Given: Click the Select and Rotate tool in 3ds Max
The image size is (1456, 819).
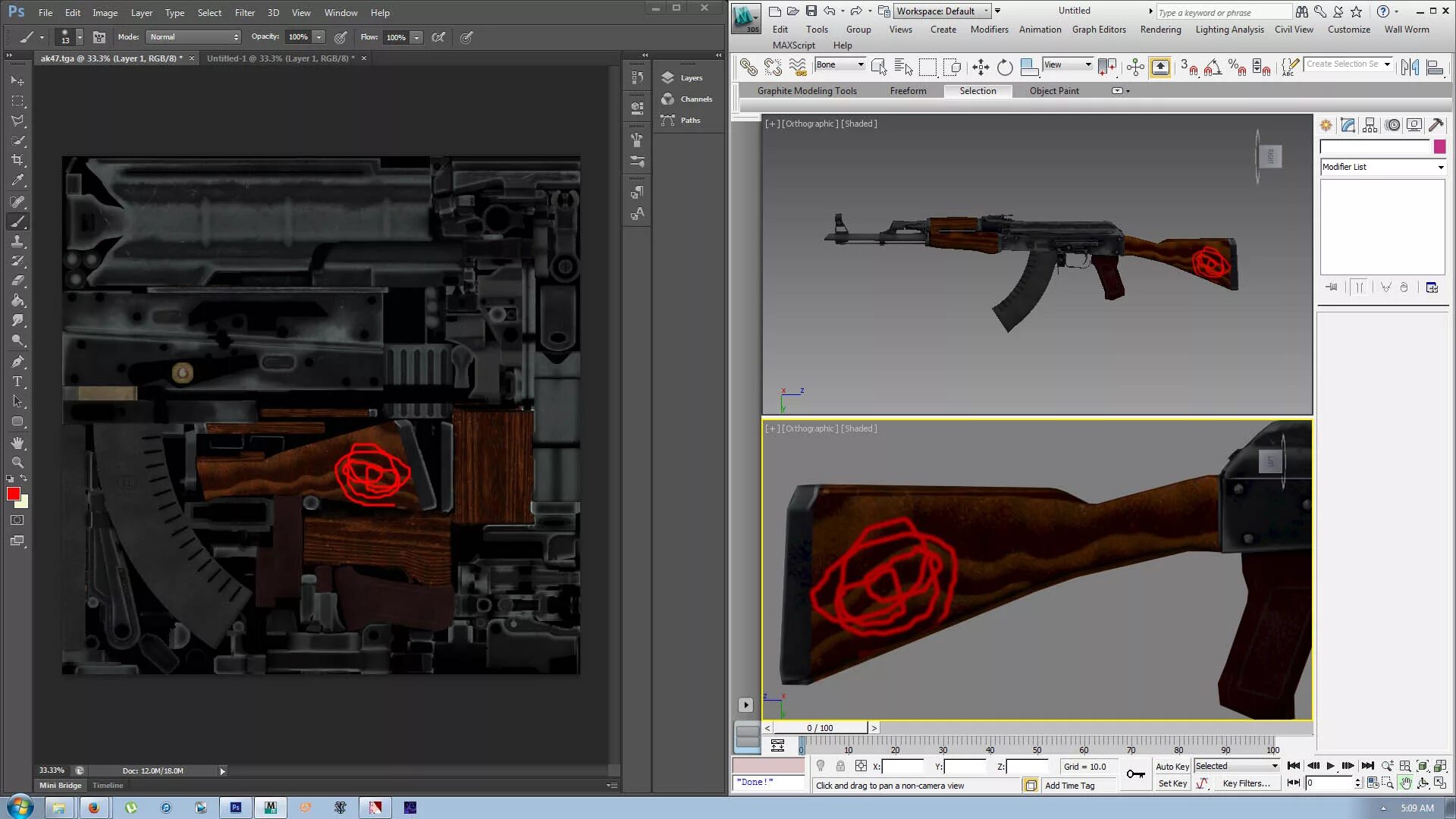Looking at the screenshot, I should click(x=1005, y=67).
